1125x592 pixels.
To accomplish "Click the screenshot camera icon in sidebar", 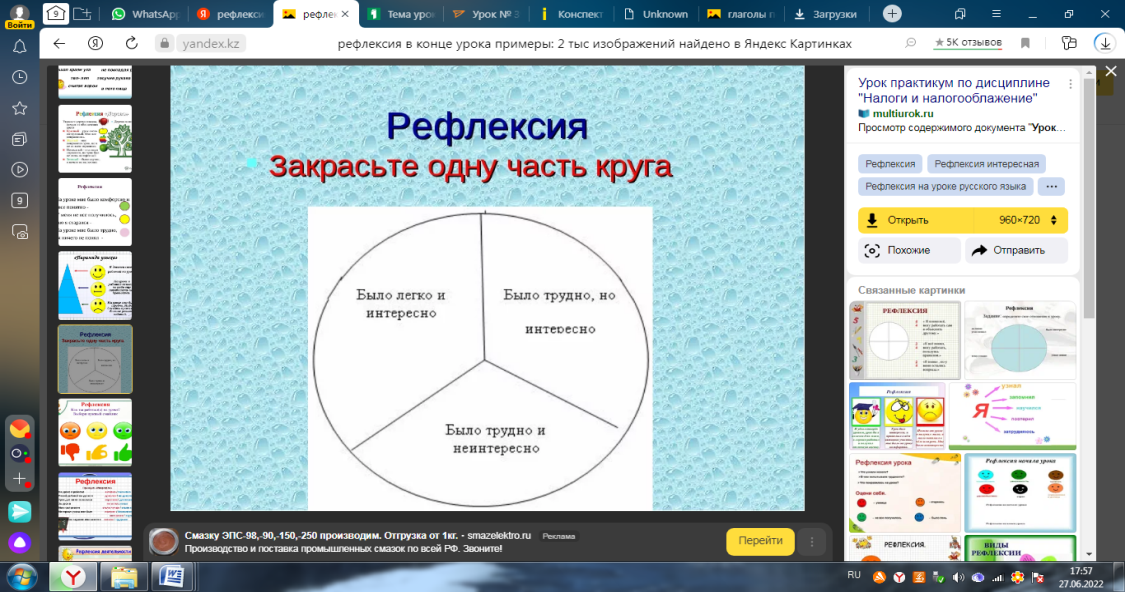I will click(x=19, y=232).
